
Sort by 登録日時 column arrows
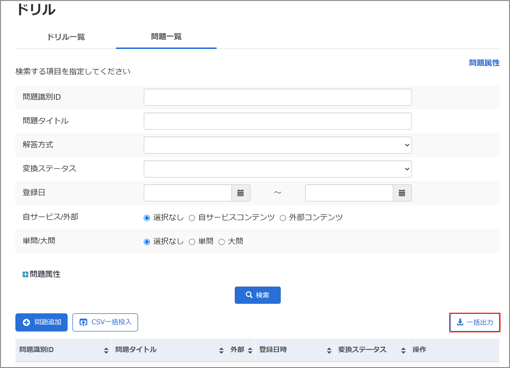click(329, 350)
